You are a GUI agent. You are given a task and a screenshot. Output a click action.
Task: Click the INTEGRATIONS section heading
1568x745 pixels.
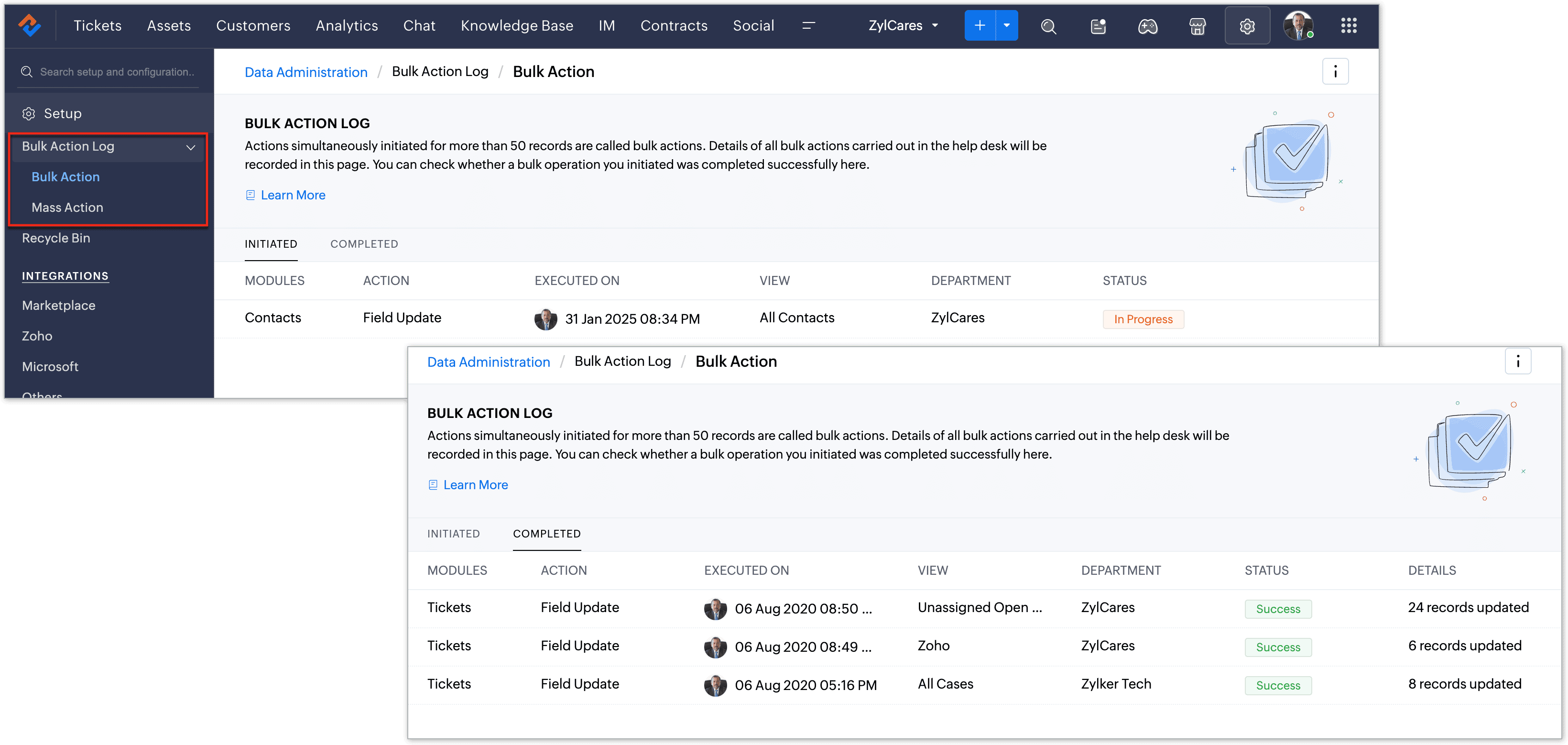point(65,276)
